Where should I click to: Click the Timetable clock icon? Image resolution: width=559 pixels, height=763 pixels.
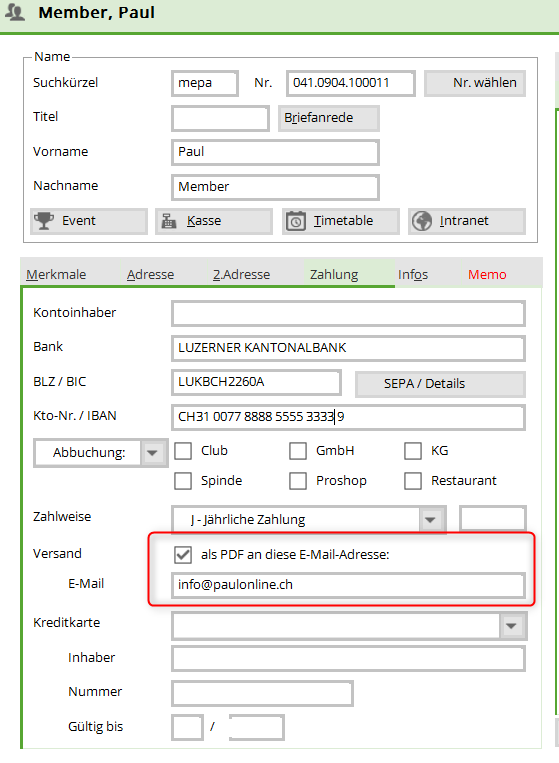pyautogui.click(x=295, y=221)
